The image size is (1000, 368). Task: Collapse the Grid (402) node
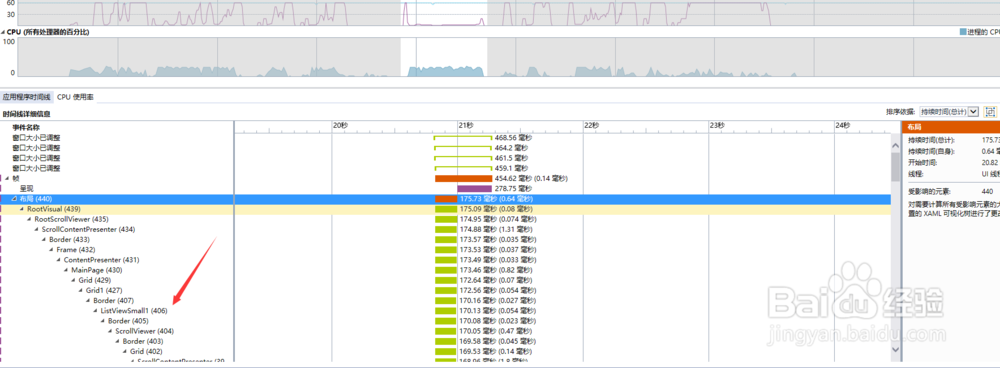tap(125, 351)
